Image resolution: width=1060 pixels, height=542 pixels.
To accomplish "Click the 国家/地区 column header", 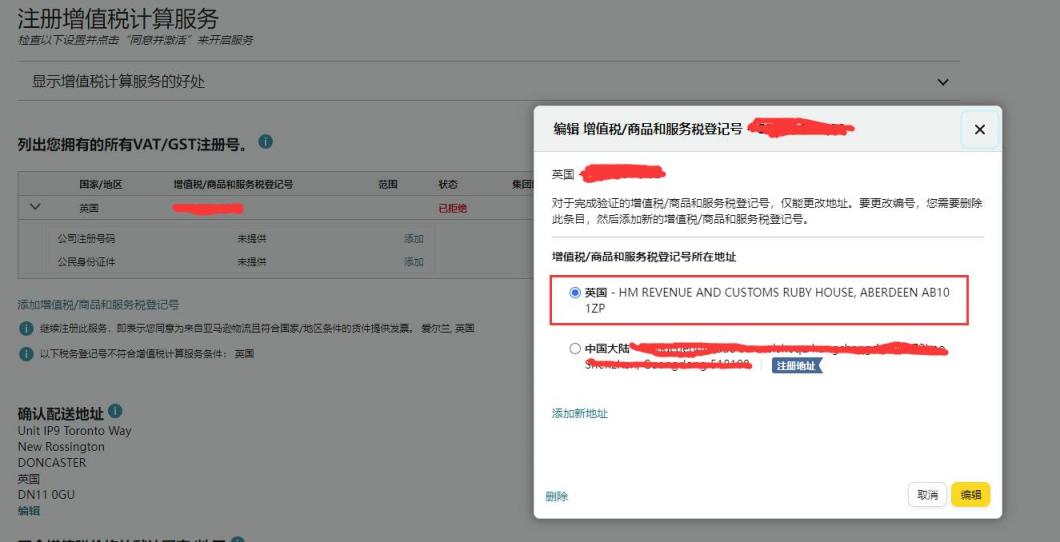I will (100, 184).
